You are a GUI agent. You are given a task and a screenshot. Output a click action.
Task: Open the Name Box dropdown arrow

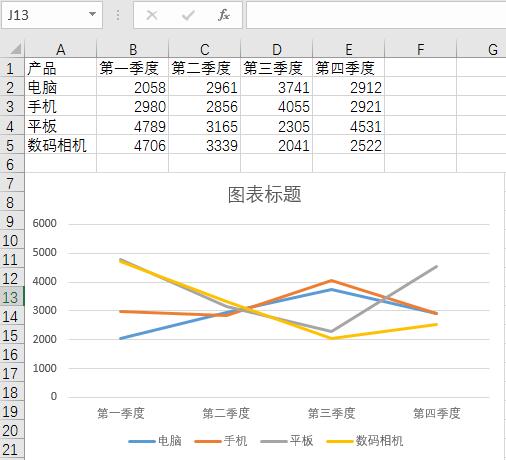tap(92, 14)
